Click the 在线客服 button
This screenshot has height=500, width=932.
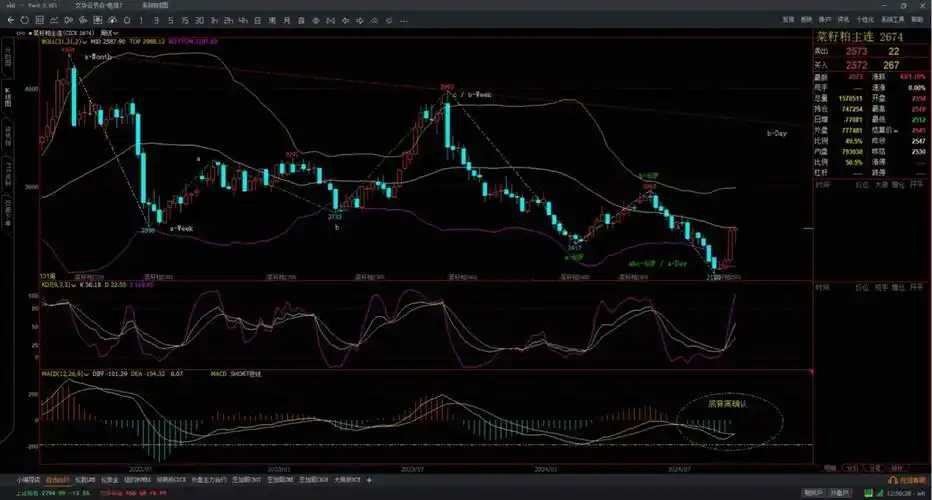pos(901,480)
